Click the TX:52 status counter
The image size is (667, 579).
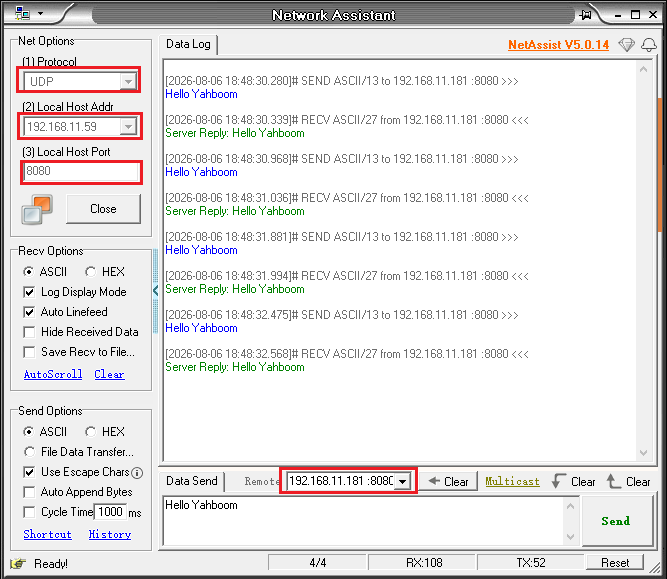point(530,563)
